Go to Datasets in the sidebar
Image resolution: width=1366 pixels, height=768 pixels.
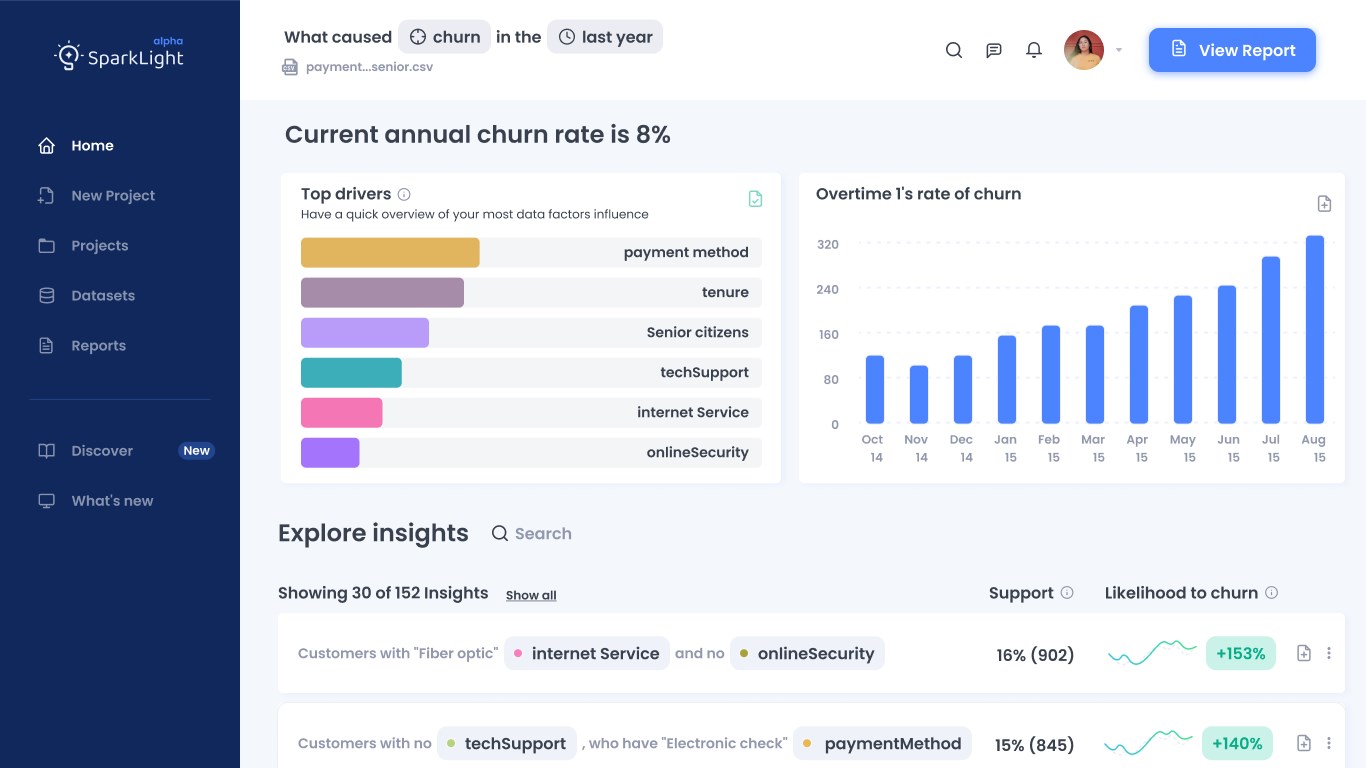(102, 296)
